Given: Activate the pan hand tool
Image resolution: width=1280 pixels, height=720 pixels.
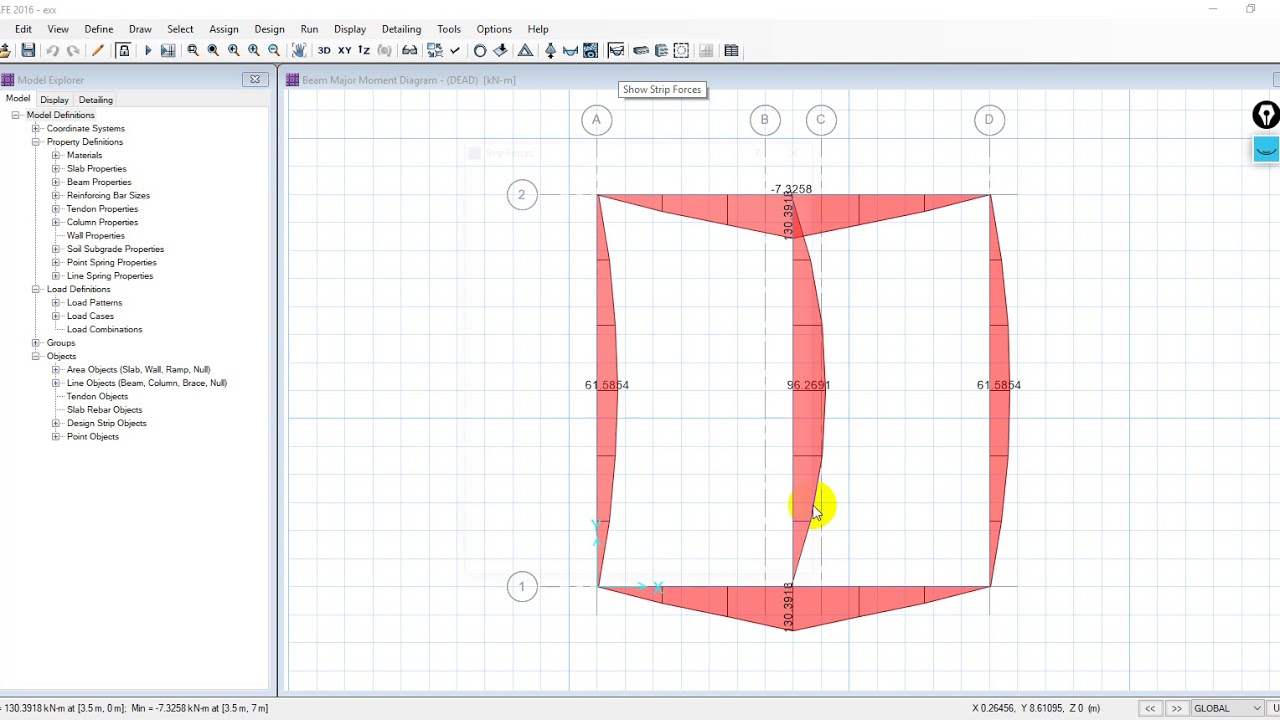Looking at the screenshot, I should click(x=299, y=51).
